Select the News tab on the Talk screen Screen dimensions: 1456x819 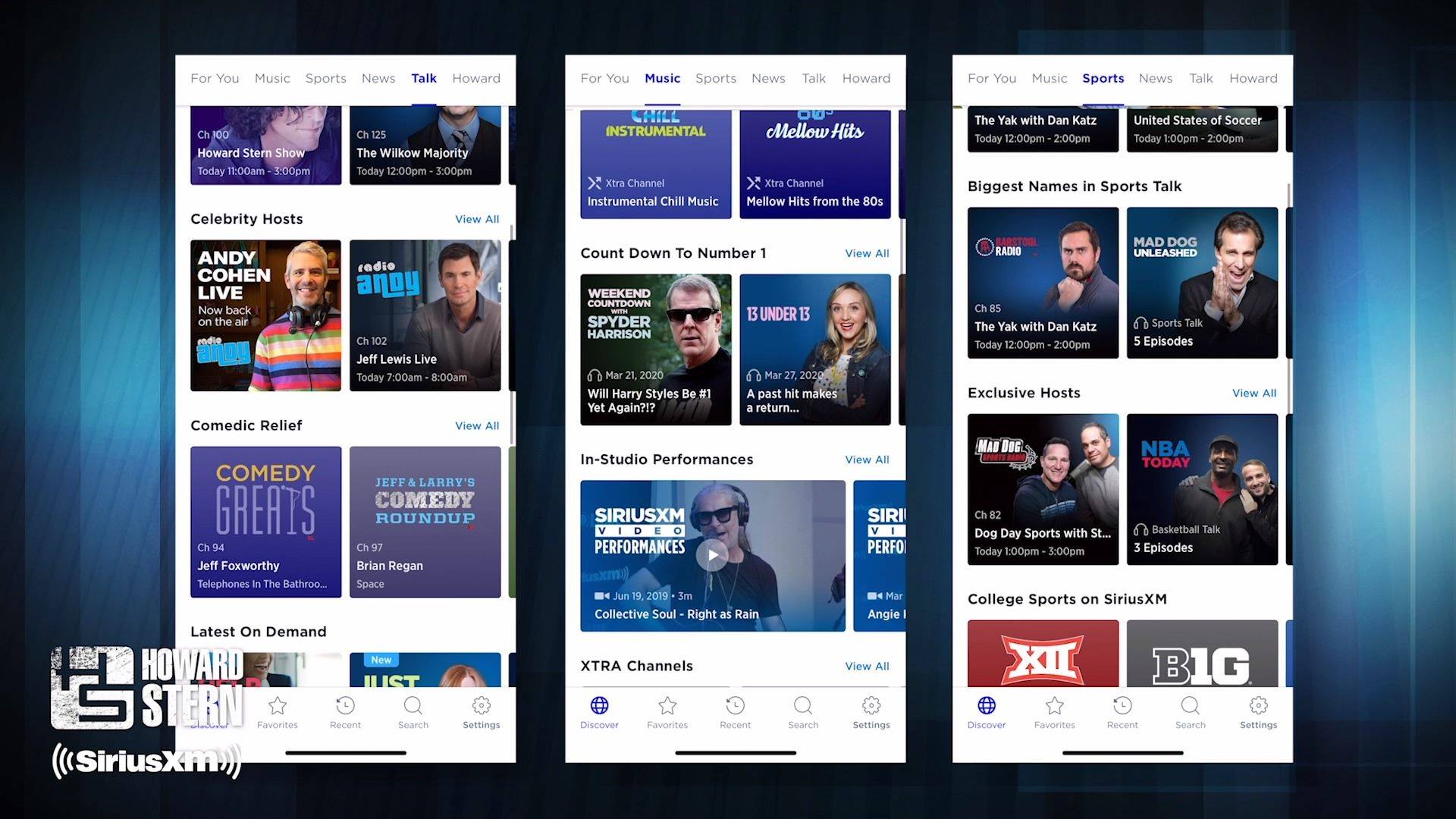378,78
